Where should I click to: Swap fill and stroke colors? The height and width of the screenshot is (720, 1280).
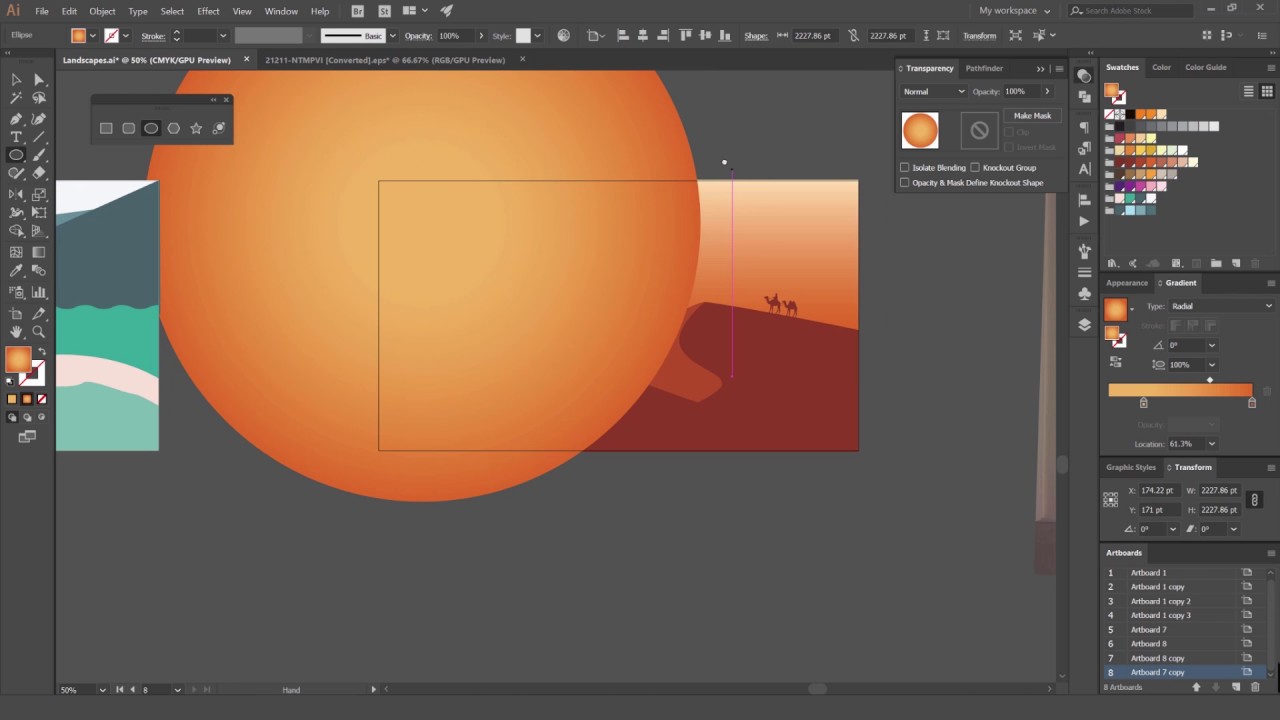click(41, 352)
